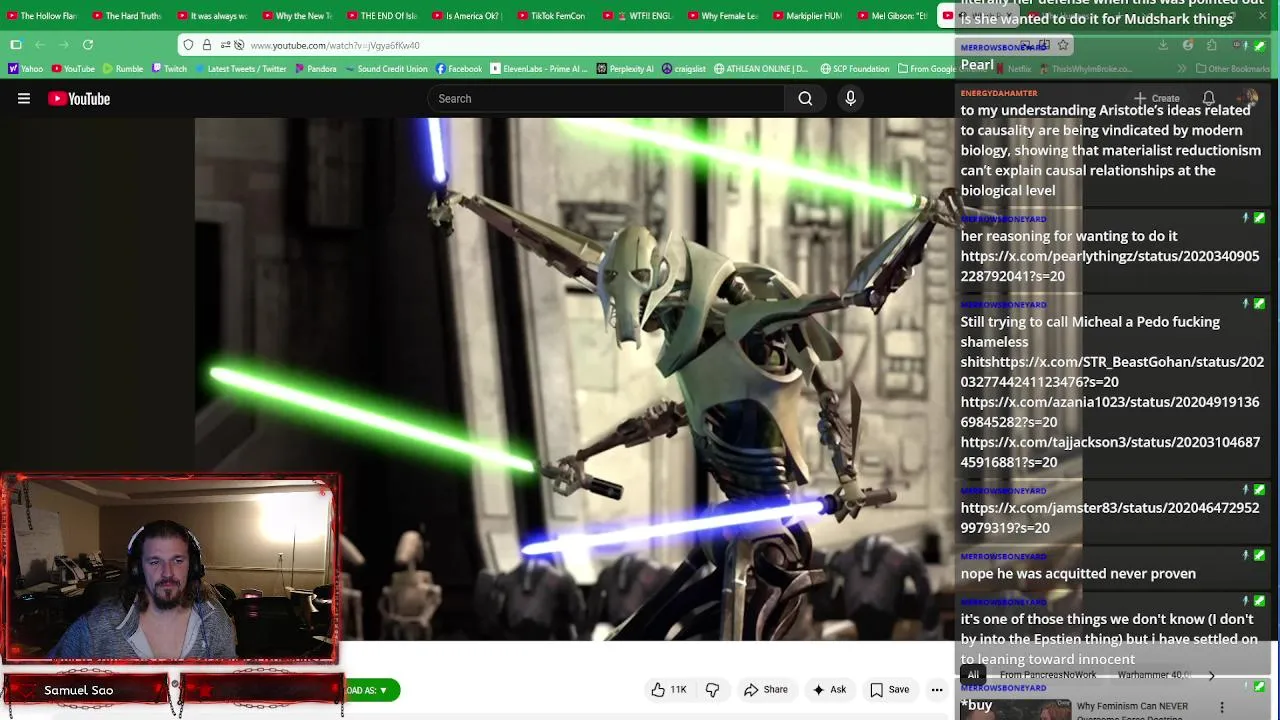Switch to Why Female Leaders tab
Image resolution: width=1280 pixels, height=720 pixels.
(723, 16)
